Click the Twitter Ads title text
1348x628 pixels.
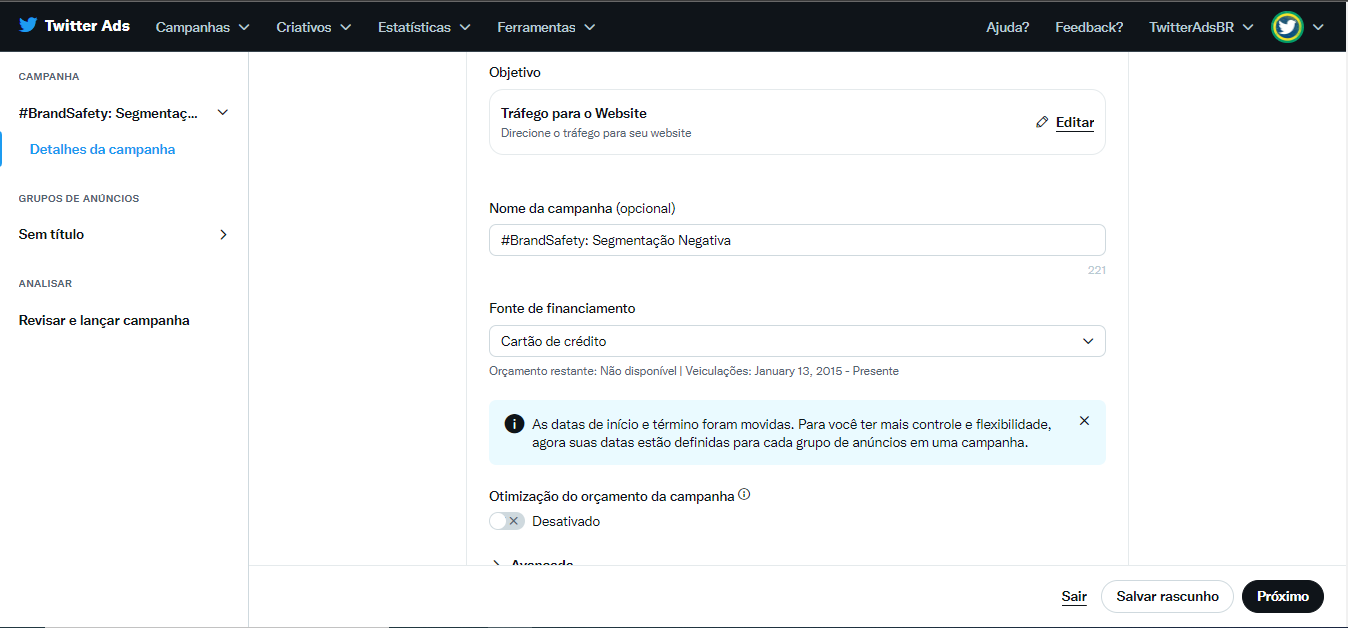pyautogui.click(x=87, y=26)
